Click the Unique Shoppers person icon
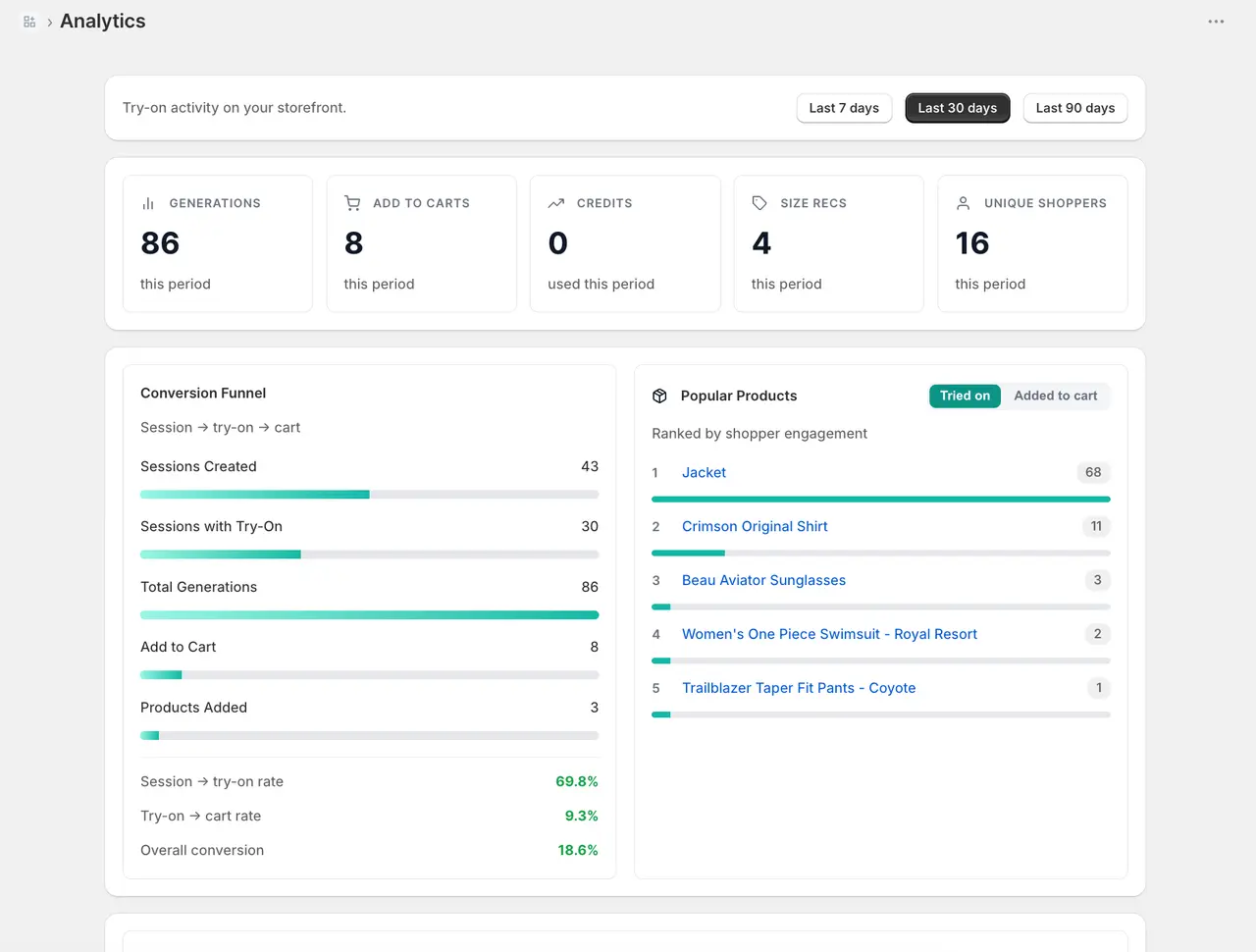1256x952 pixels. (964, 203)
